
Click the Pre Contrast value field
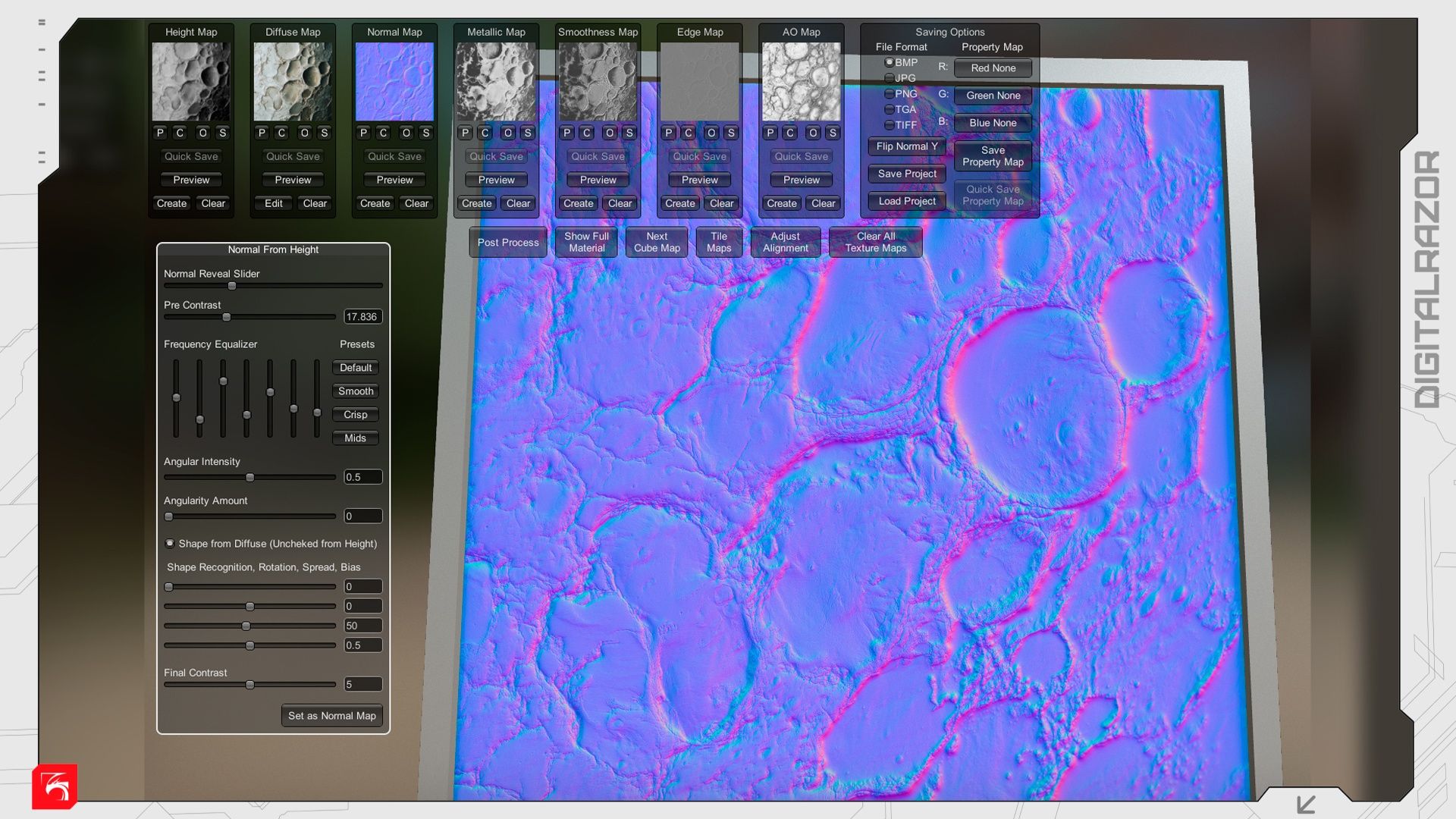click(362, 317)
